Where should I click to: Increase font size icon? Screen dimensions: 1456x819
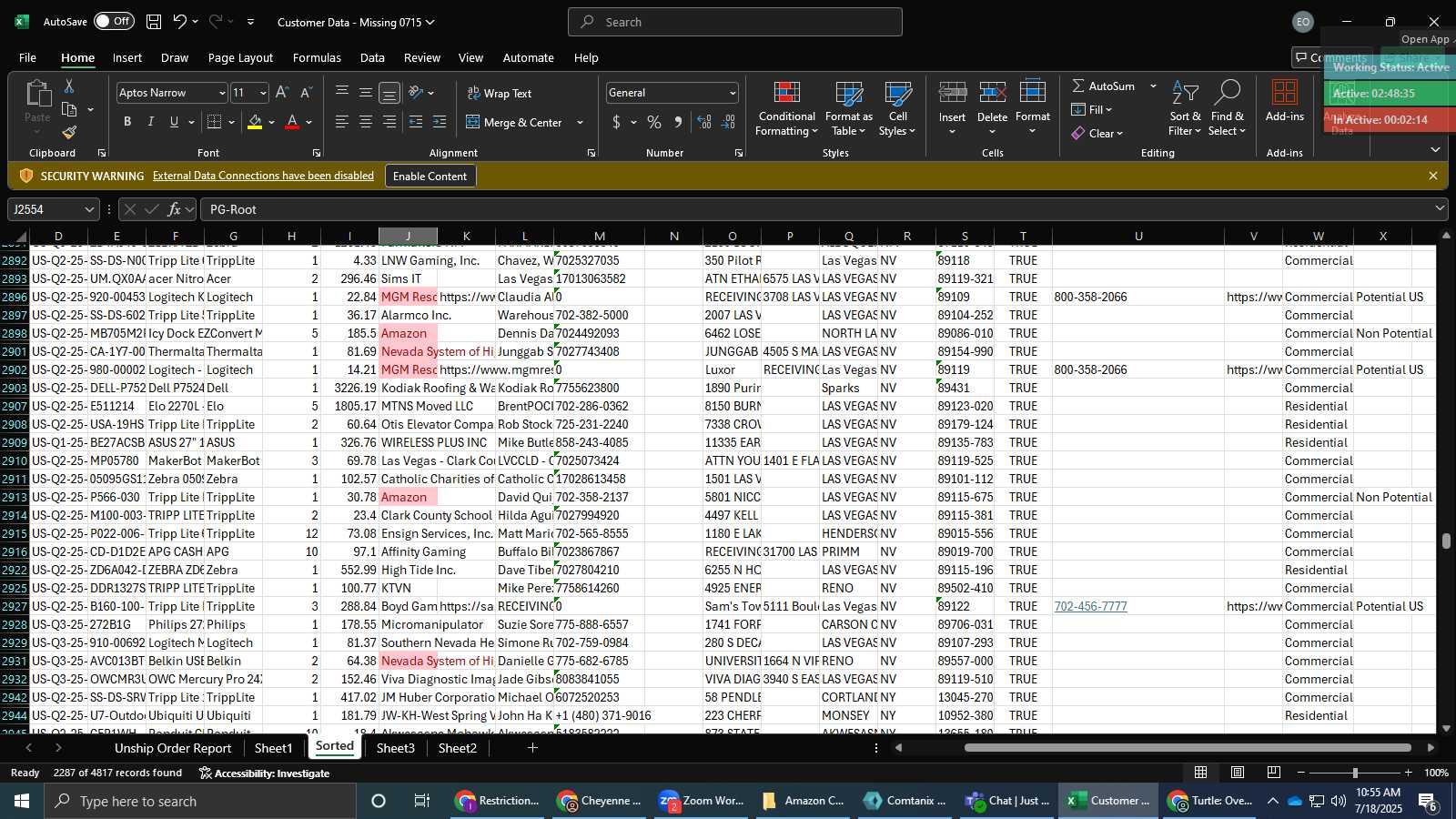tap(282, 93)
